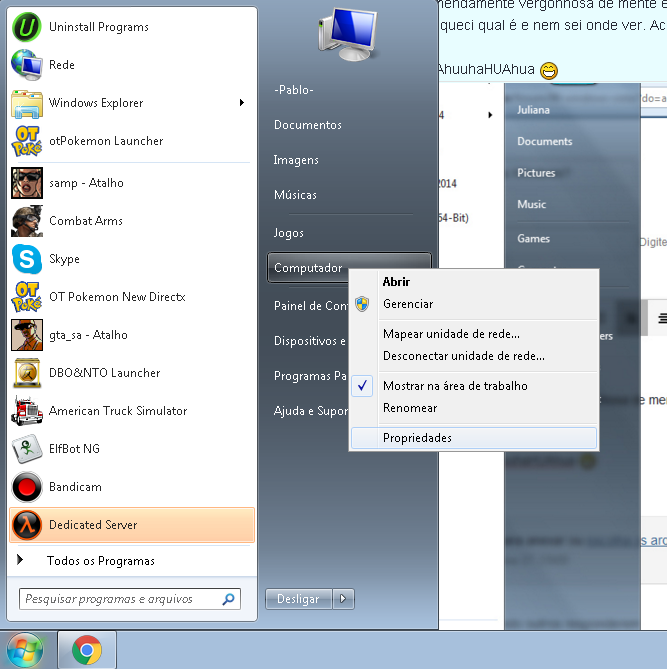Open Documentos in the Start menu
This screenshot has width=667, height=669.
308,125
